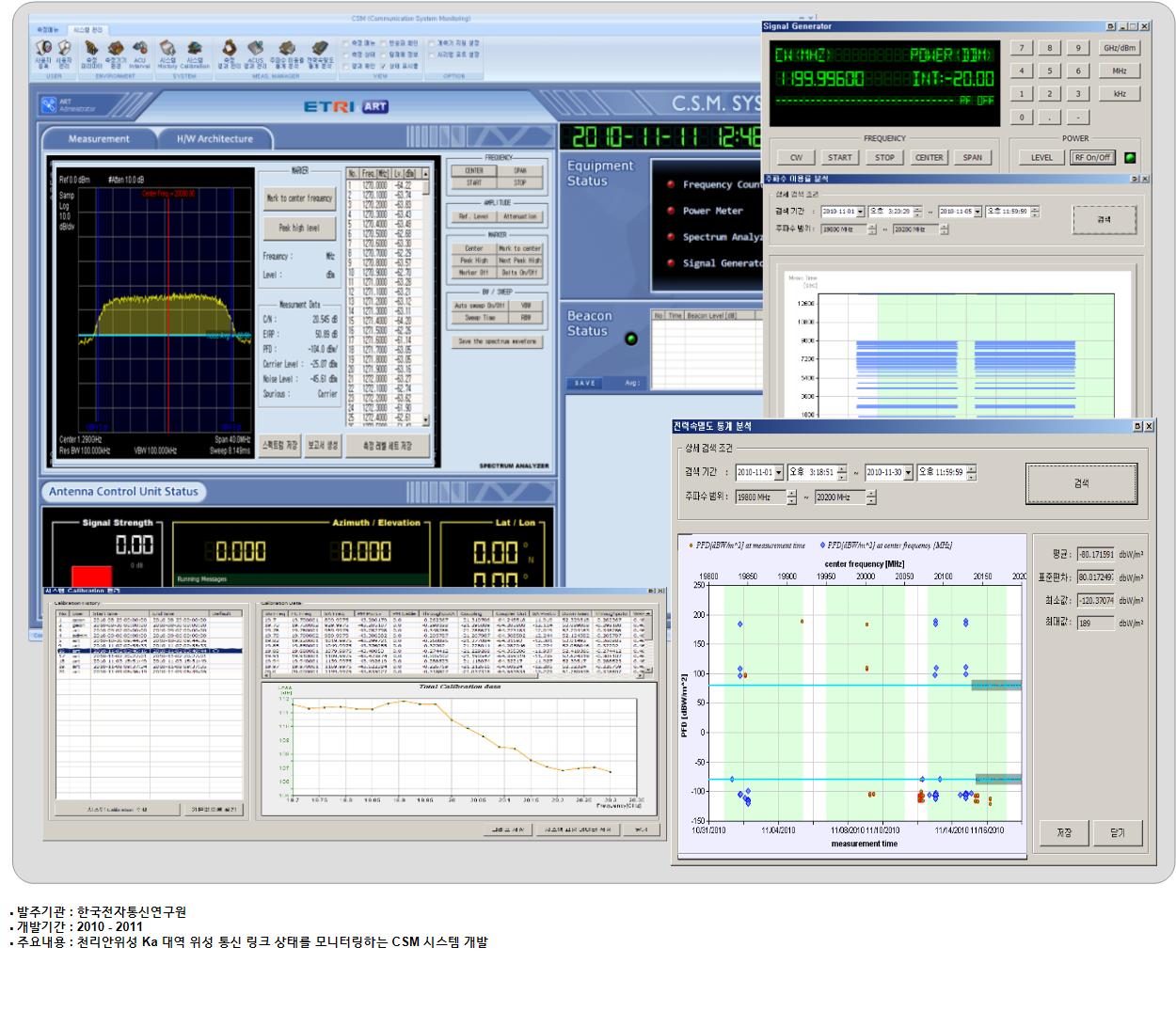Open the first ENVIRONMENT ribbon icon
Viewport: 1176px width, 1011px height.
pos(91,55)
